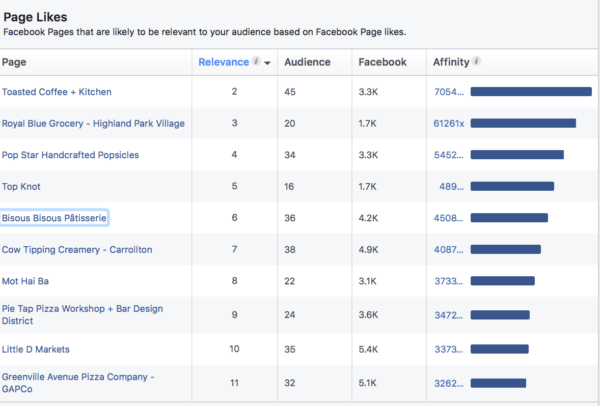Click Little D Markets' affinity bar
Image resolution: width=600 pixels, height=406 pixels.
500,349
